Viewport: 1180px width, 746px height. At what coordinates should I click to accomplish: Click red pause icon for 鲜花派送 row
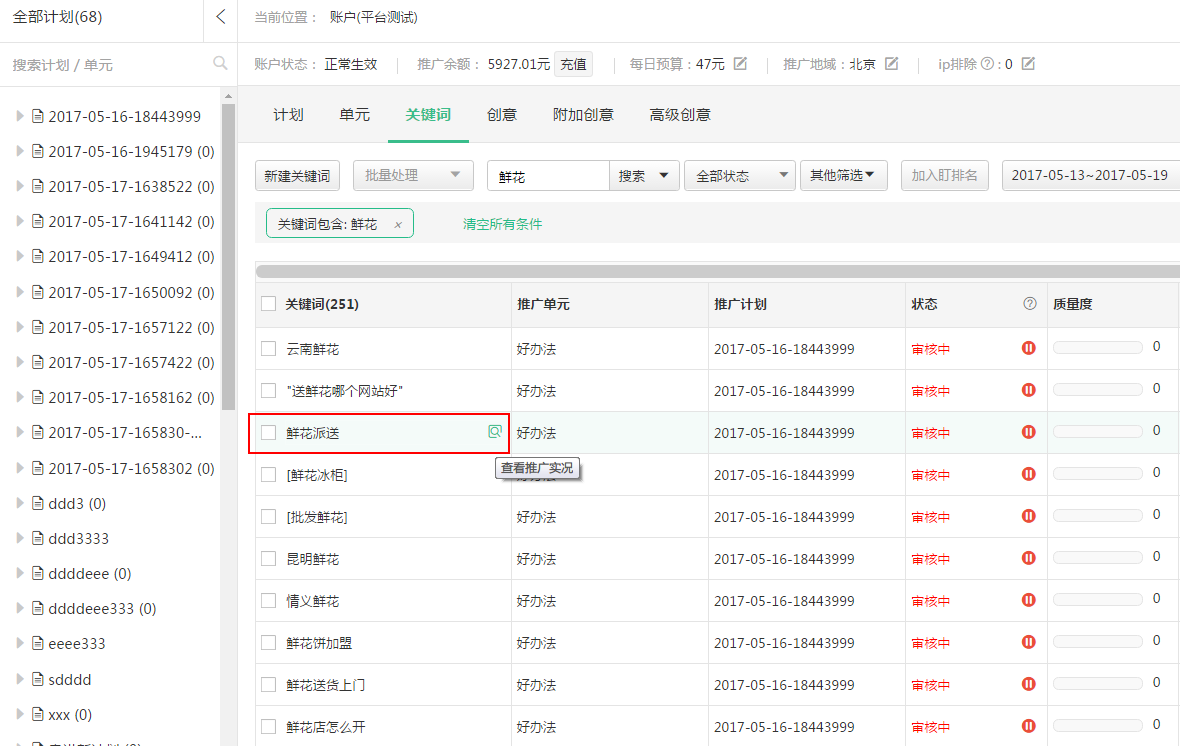coord(1028,432)
